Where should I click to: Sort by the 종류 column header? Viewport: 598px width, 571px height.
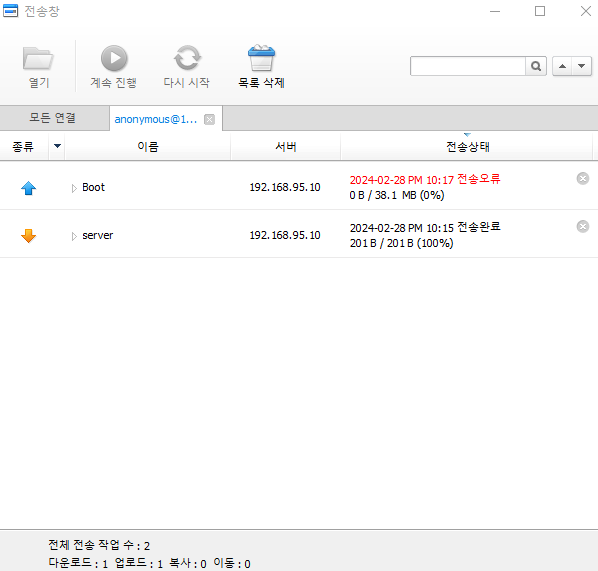pyautogui.click(x=23, y=146)
